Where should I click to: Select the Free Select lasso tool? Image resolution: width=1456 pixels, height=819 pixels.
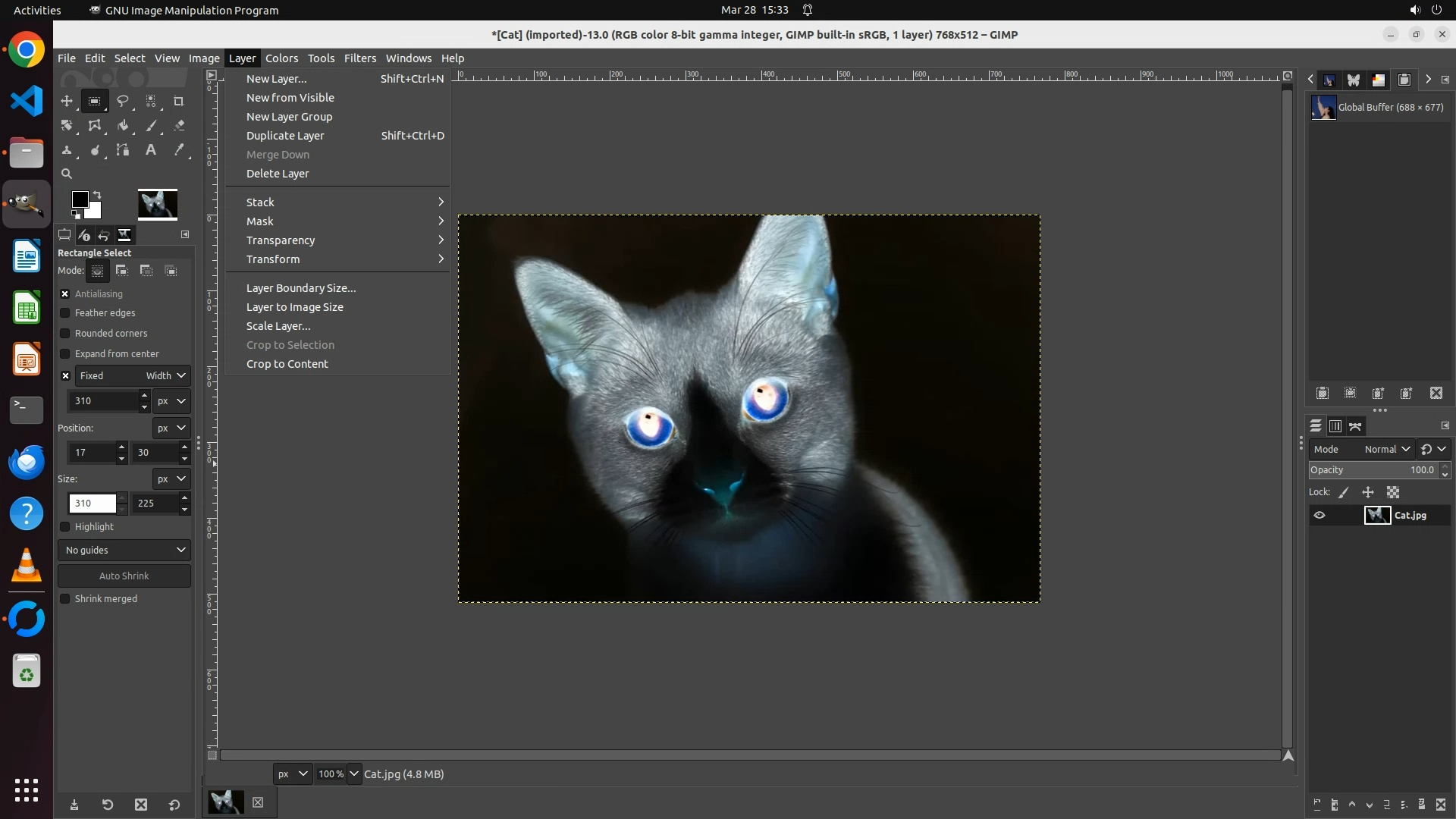[x=123, y=101]
